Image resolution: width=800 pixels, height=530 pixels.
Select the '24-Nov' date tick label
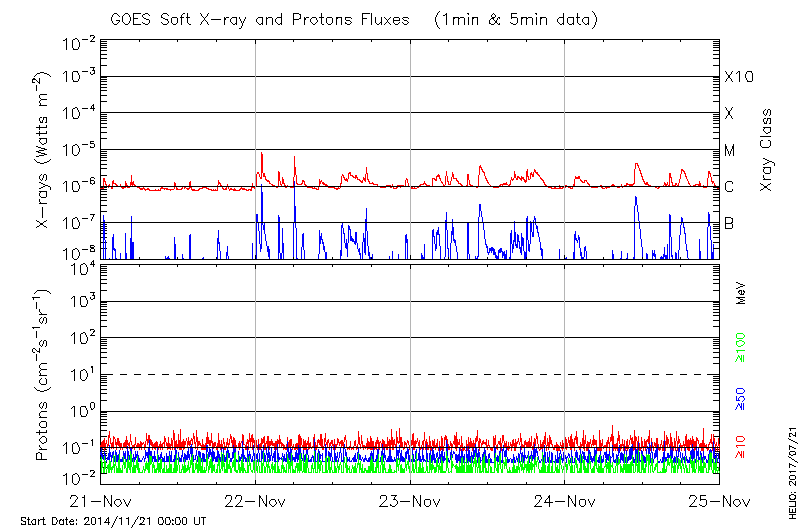coord(565,501)
